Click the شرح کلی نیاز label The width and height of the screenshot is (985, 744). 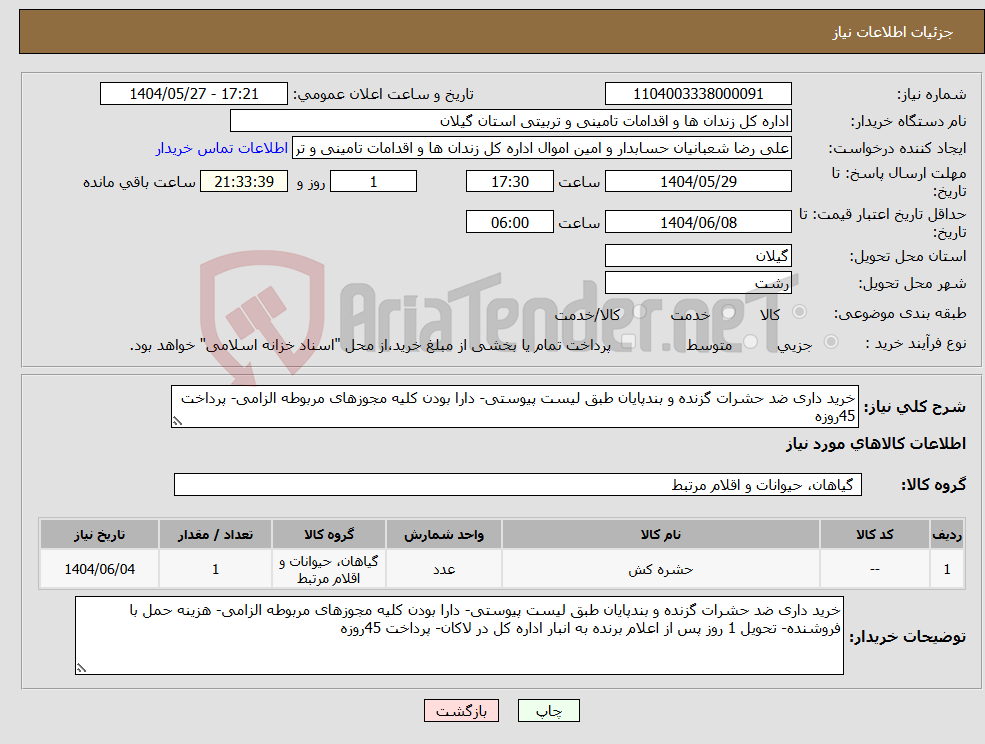(x=915, y=407)
